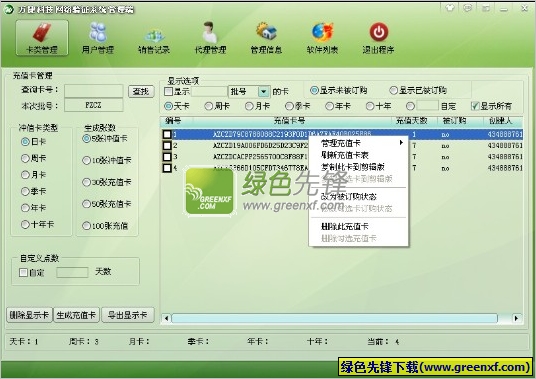Click the 天数 custom days input field

click(x=72, y=272)
